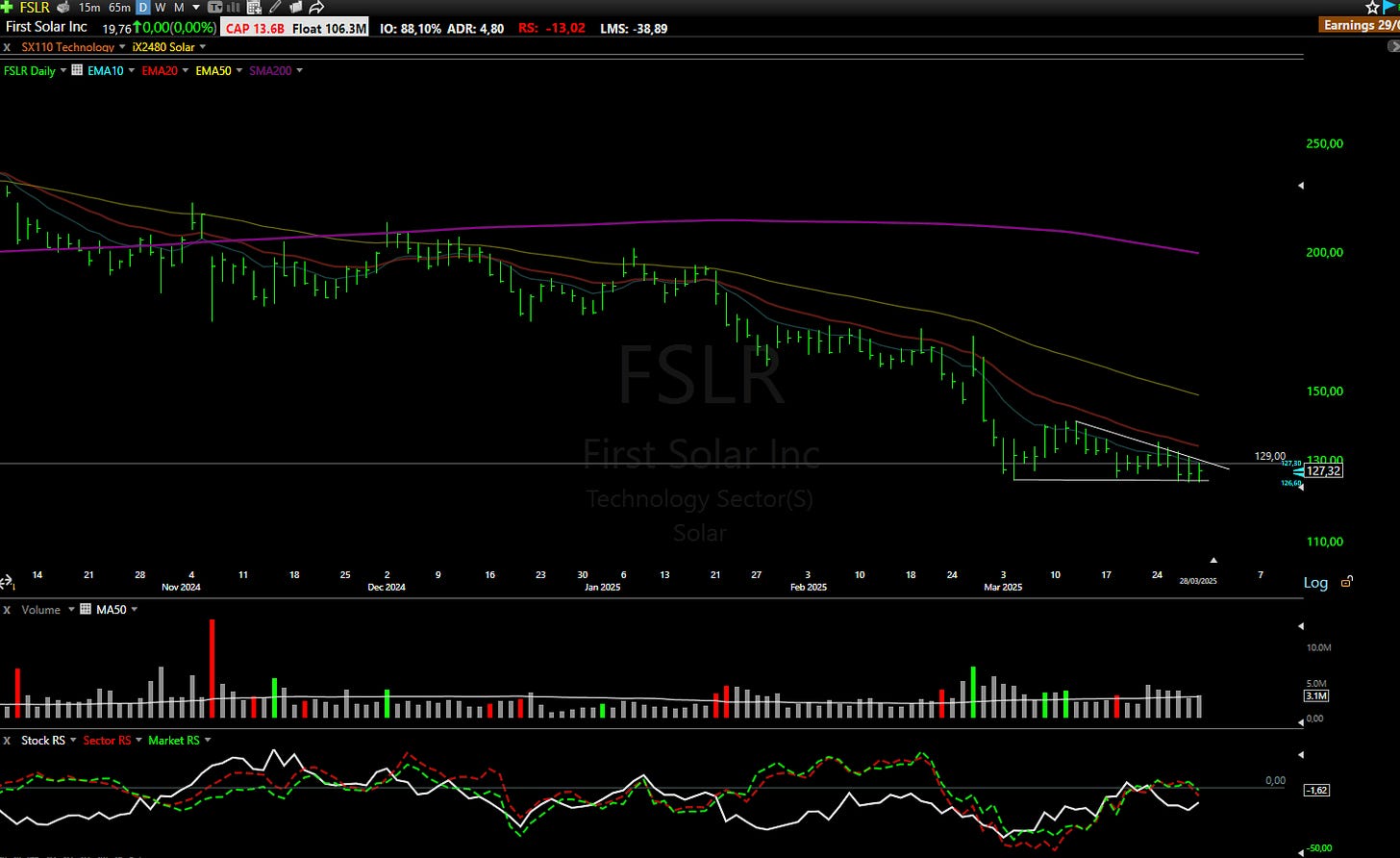Click the blue flag icon top right

click(1390, 7)
